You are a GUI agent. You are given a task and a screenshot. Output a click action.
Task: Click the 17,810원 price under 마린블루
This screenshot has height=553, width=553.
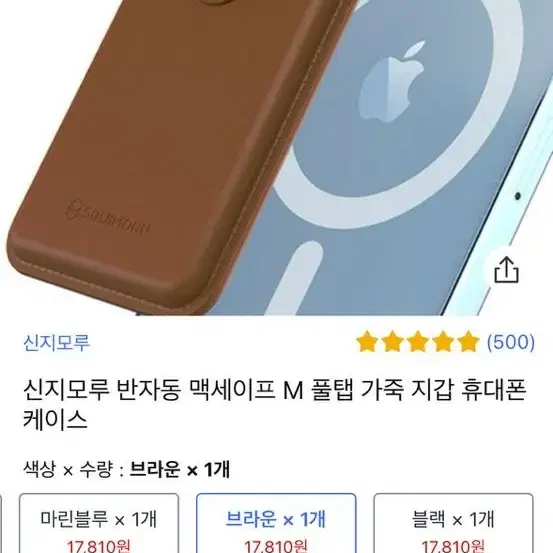[x=99, y=546]
